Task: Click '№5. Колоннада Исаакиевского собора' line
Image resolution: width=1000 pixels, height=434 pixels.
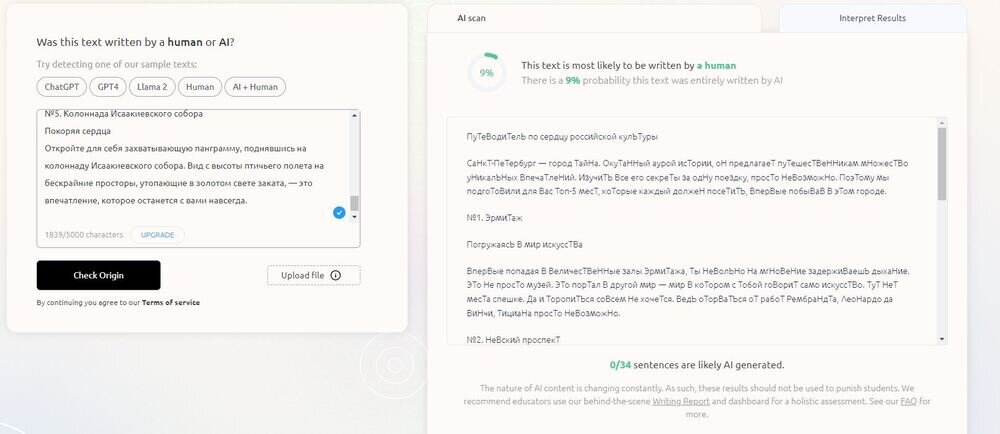Action: pos(124,114)
